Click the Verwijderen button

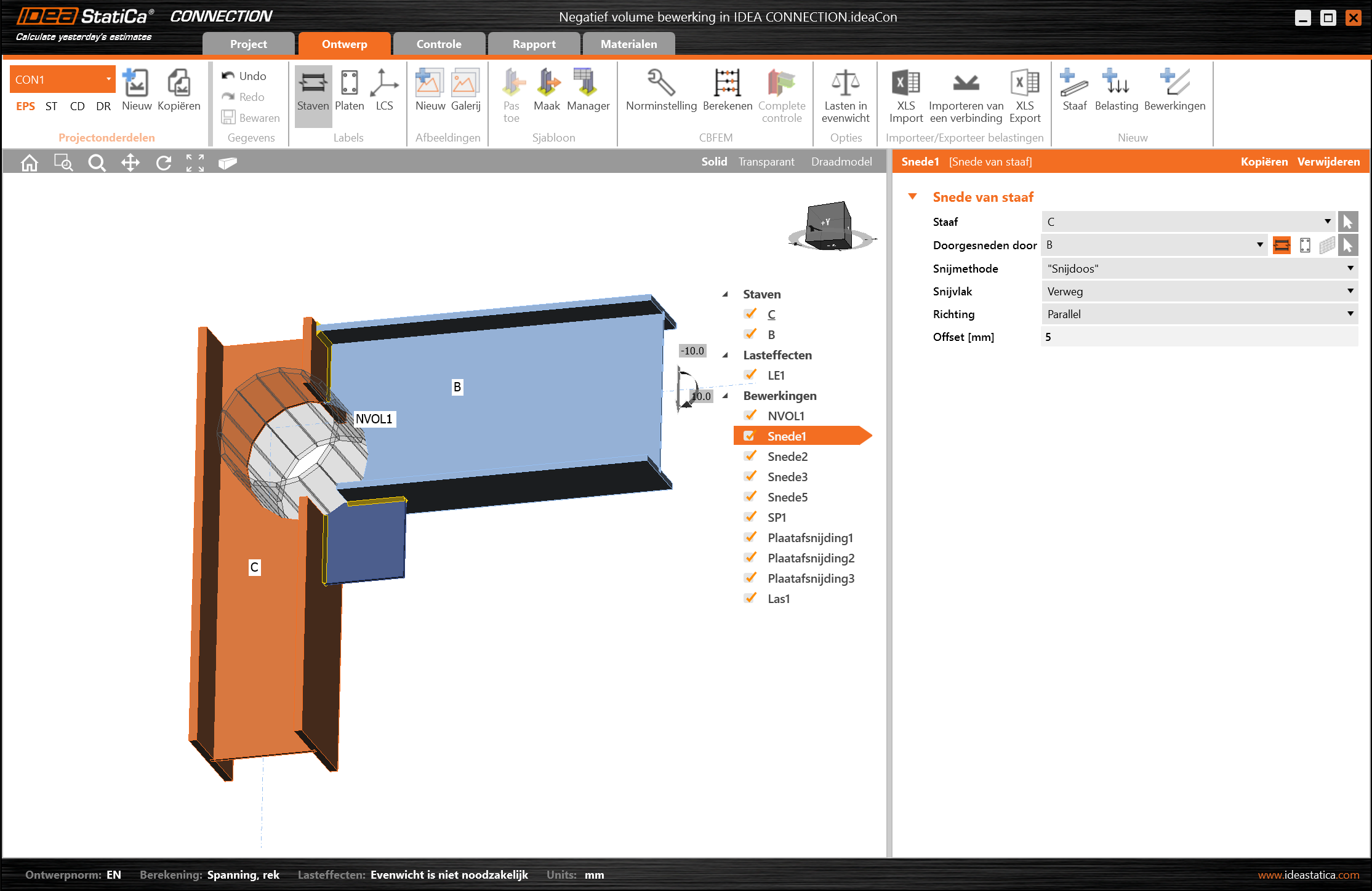[x=1328, y=162]
